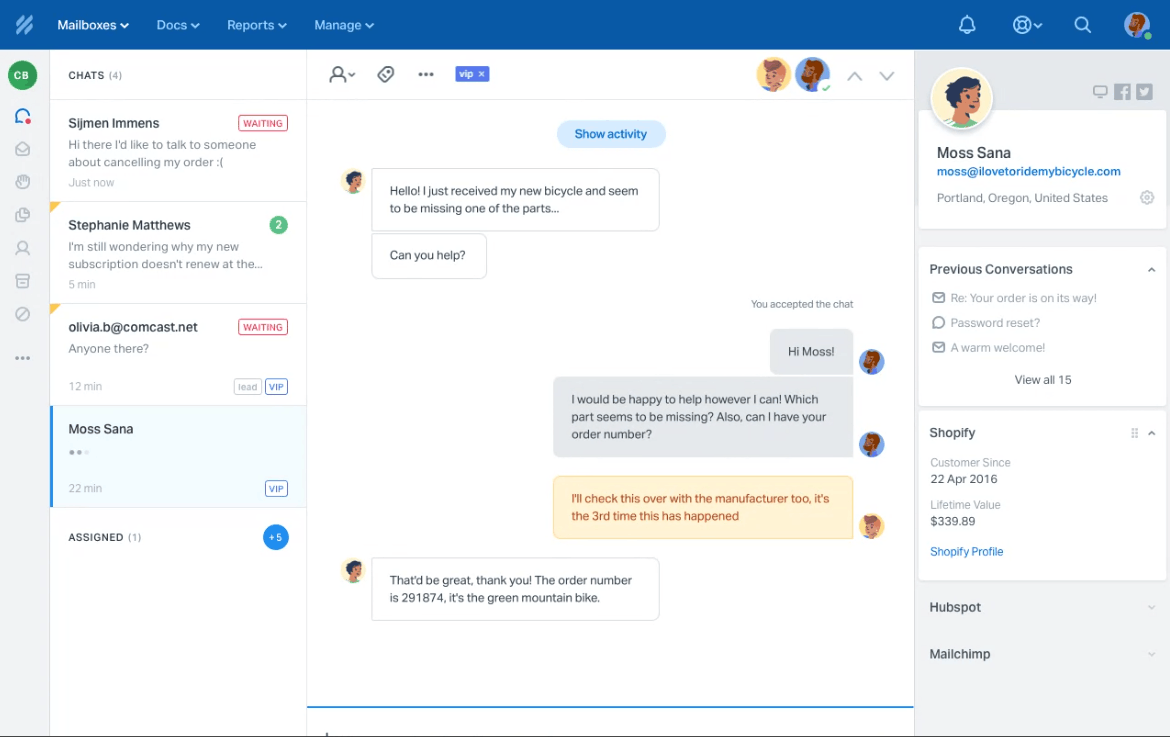
Task: Click the ASSIGNED section header
Action: pyautogui.click(x=104, y=537)
